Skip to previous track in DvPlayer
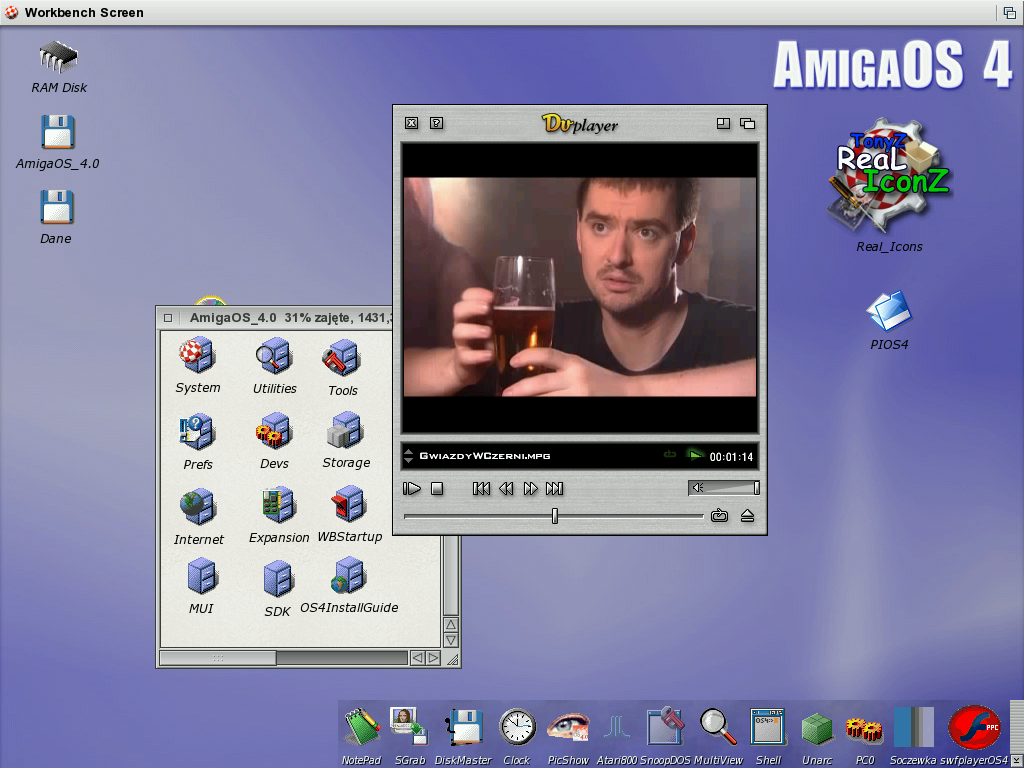The height and width of the screenshot is (768, 1024). pos(481,488)
